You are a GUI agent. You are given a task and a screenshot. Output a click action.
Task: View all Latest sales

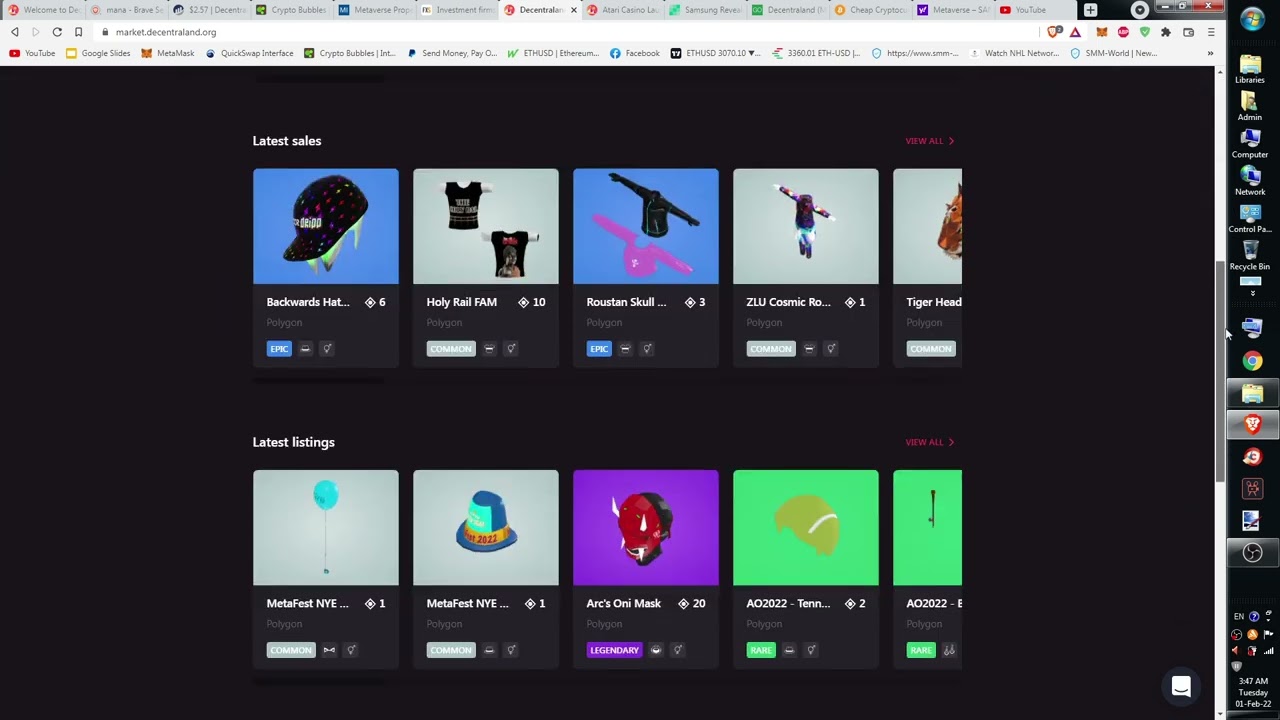click(x=929, y=141)
